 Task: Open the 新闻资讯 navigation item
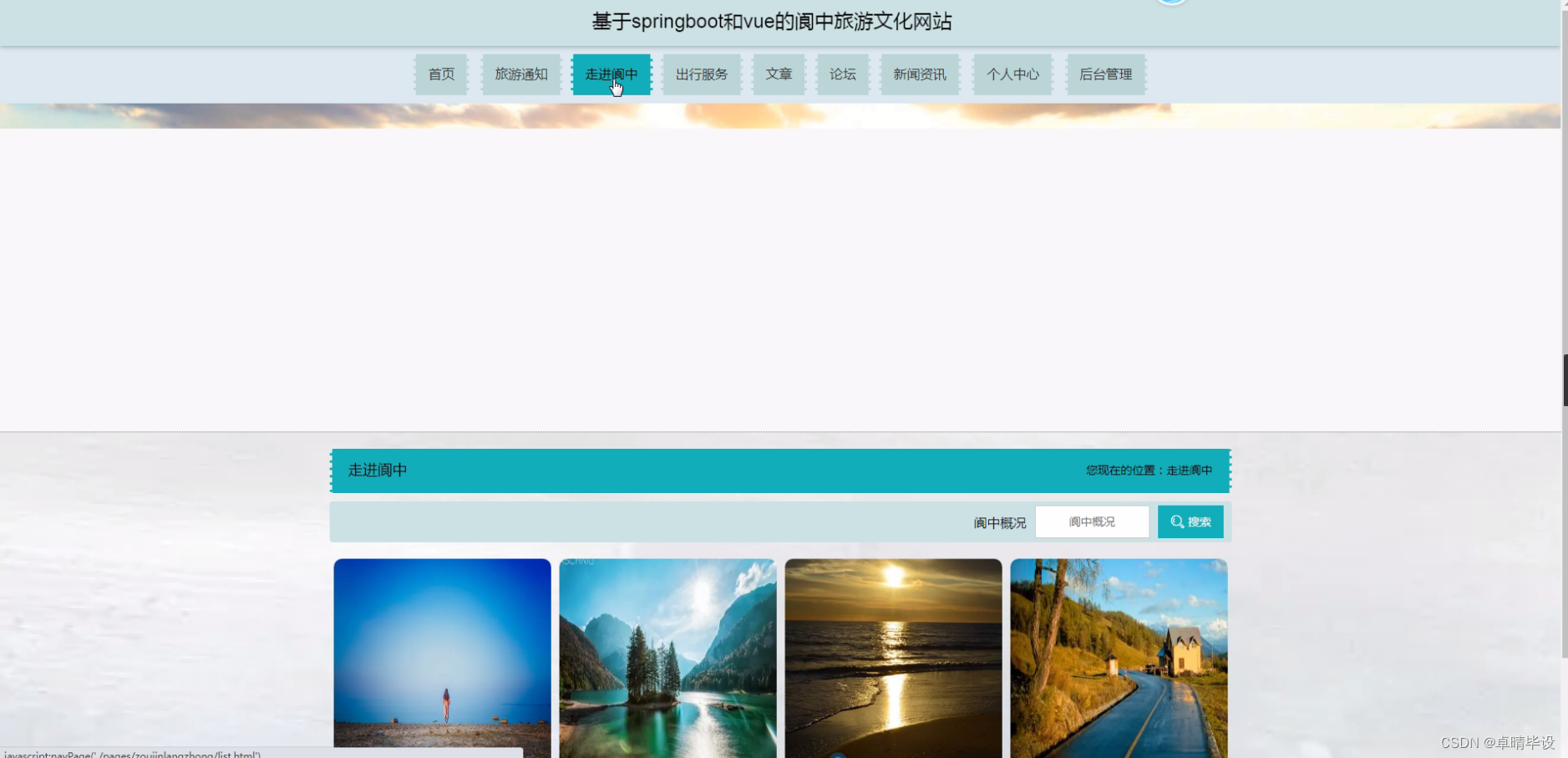click(919, 74)
